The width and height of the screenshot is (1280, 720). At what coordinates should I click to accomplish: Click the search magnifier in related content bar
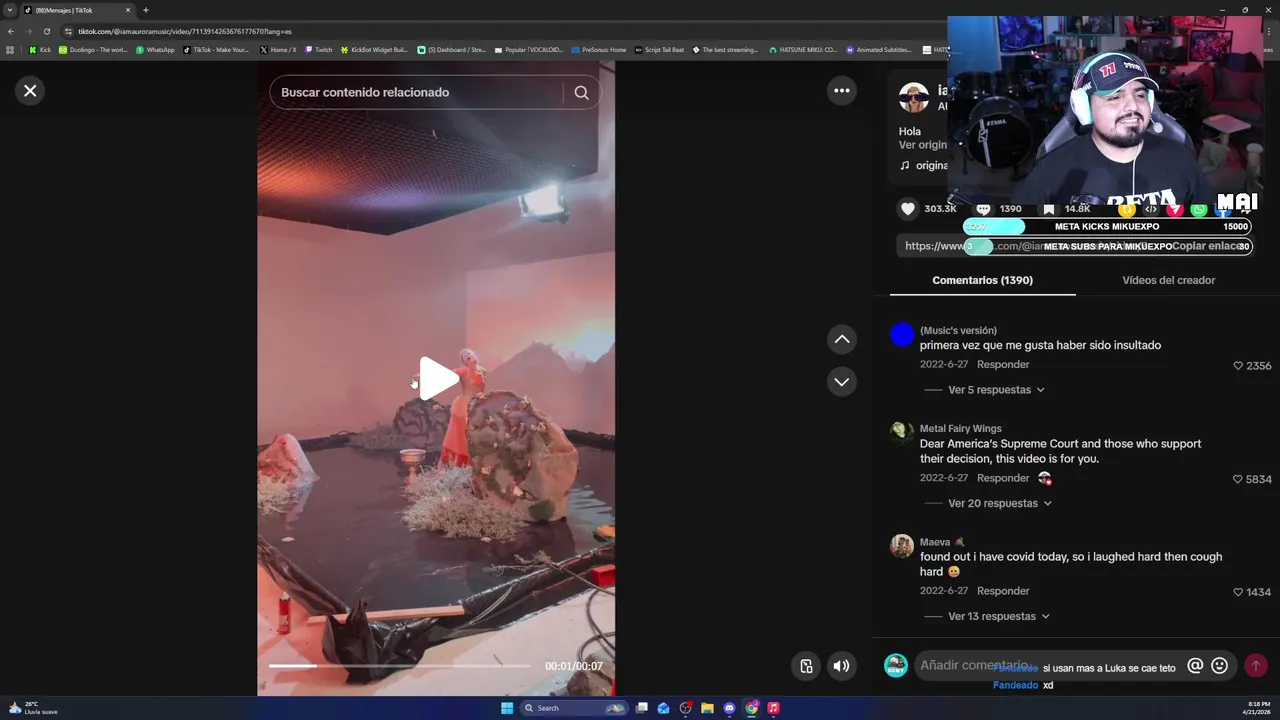coord(581,93)
